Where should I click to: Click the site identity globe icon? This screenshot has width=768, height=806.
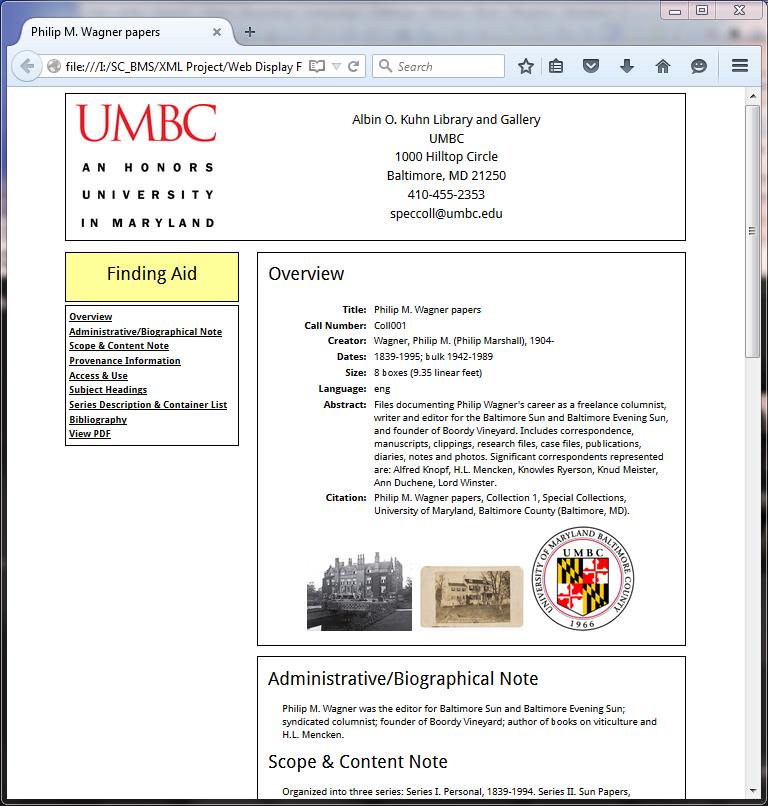53,66
